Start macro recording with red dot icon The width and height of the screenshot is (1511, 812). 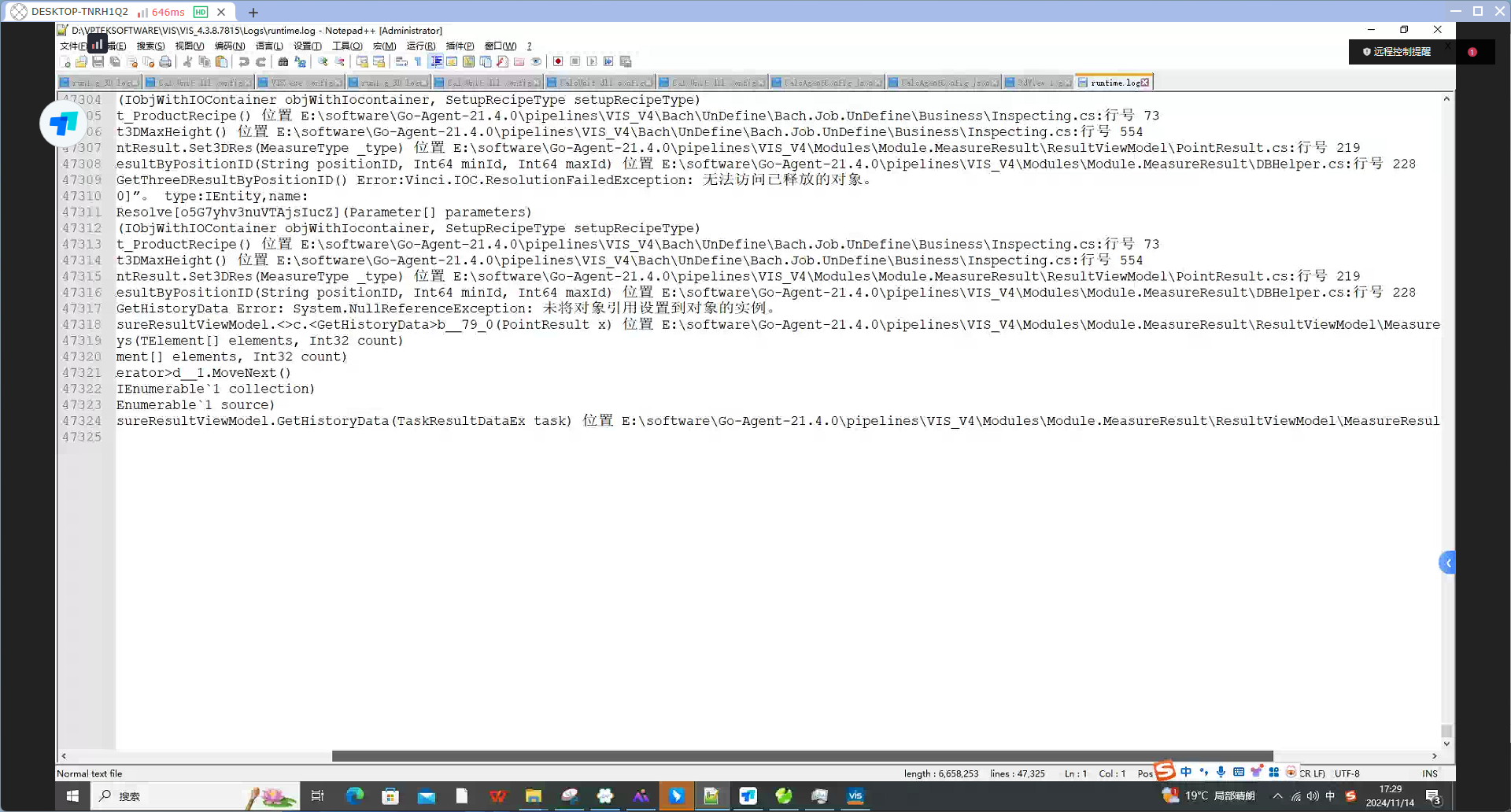558,61
